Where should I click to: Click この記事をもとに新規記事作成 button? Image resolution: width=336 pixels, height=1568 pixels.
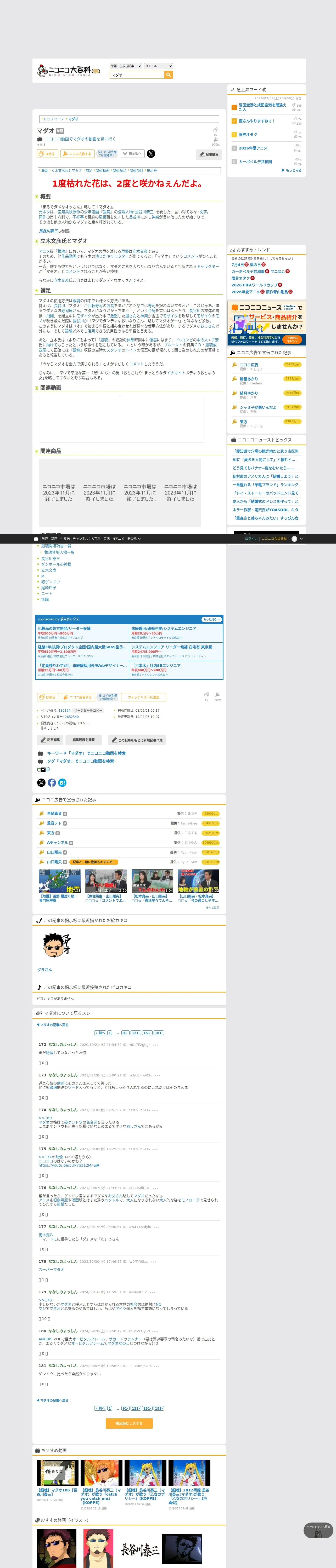coord(137,740)
